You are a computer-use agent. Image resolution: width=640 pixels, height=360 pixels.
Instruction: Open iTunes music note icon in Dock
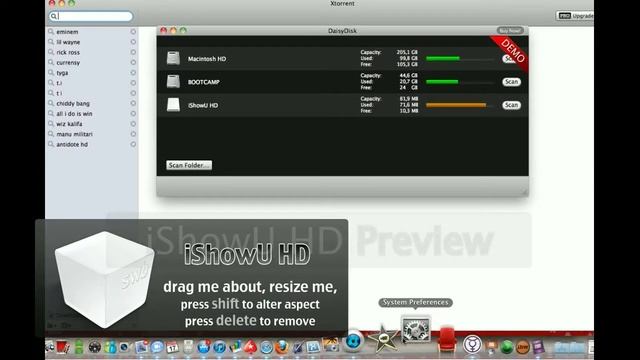coord(219,347)
